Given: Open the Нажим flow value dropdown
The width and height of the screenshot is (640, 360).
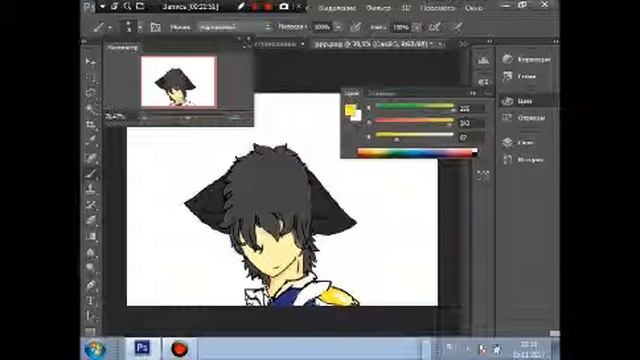Looking at the screenshot, I should pos(416,27).
